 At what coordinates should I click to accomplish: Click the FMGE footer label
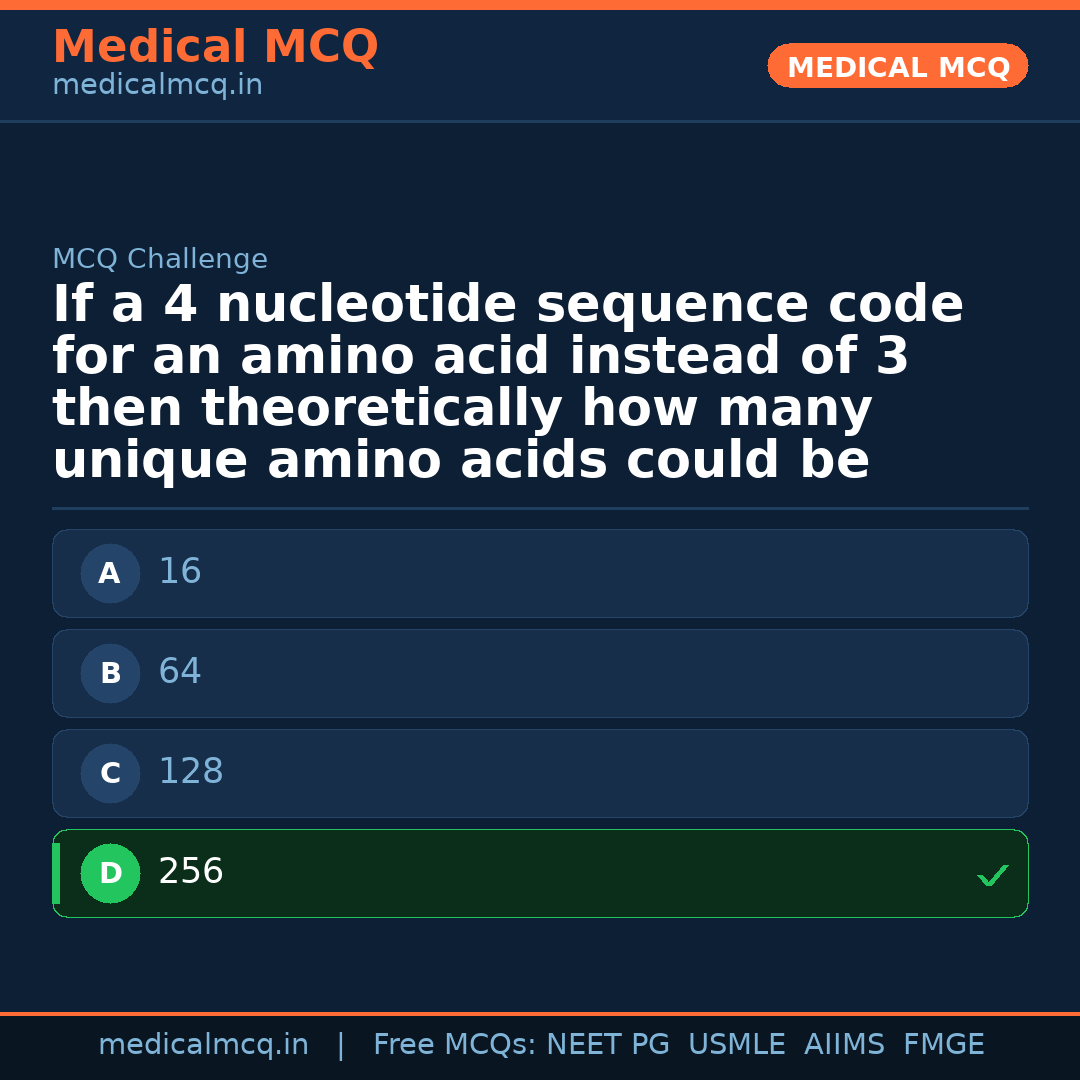tap(944, 1045)
